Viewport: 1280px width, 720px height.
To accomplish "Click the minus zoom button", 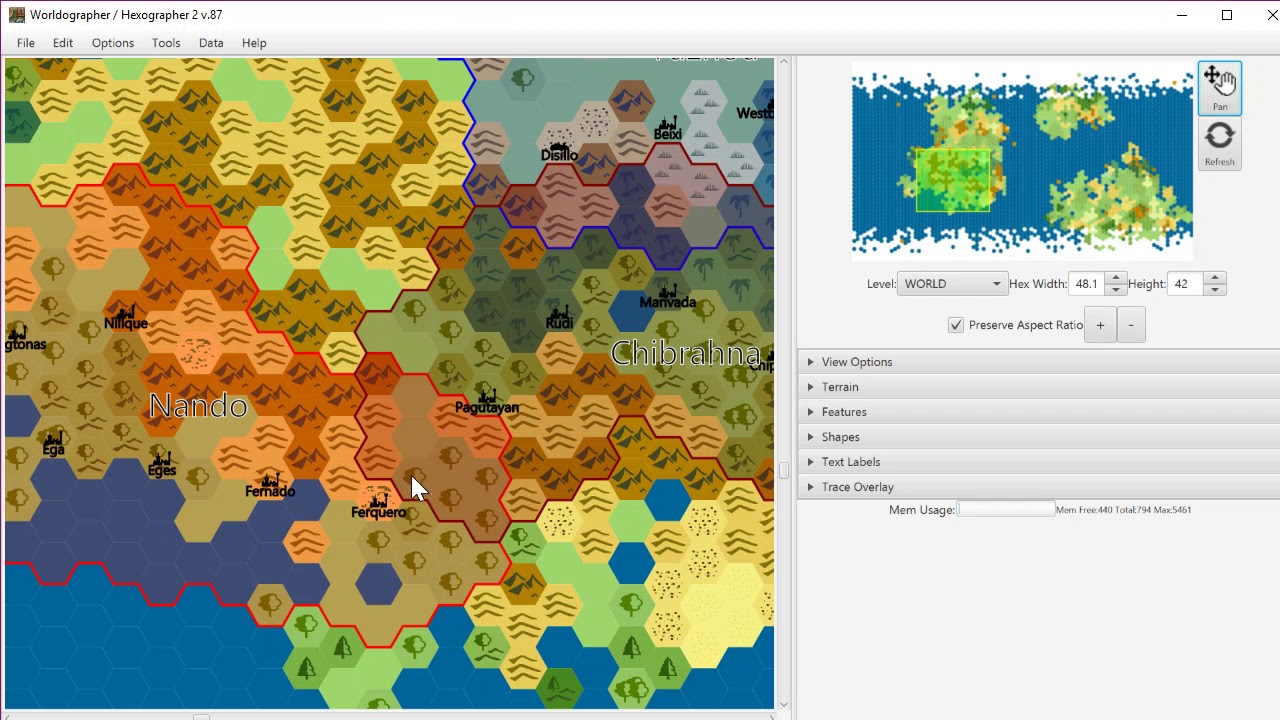I will [x=1131, y=325].
